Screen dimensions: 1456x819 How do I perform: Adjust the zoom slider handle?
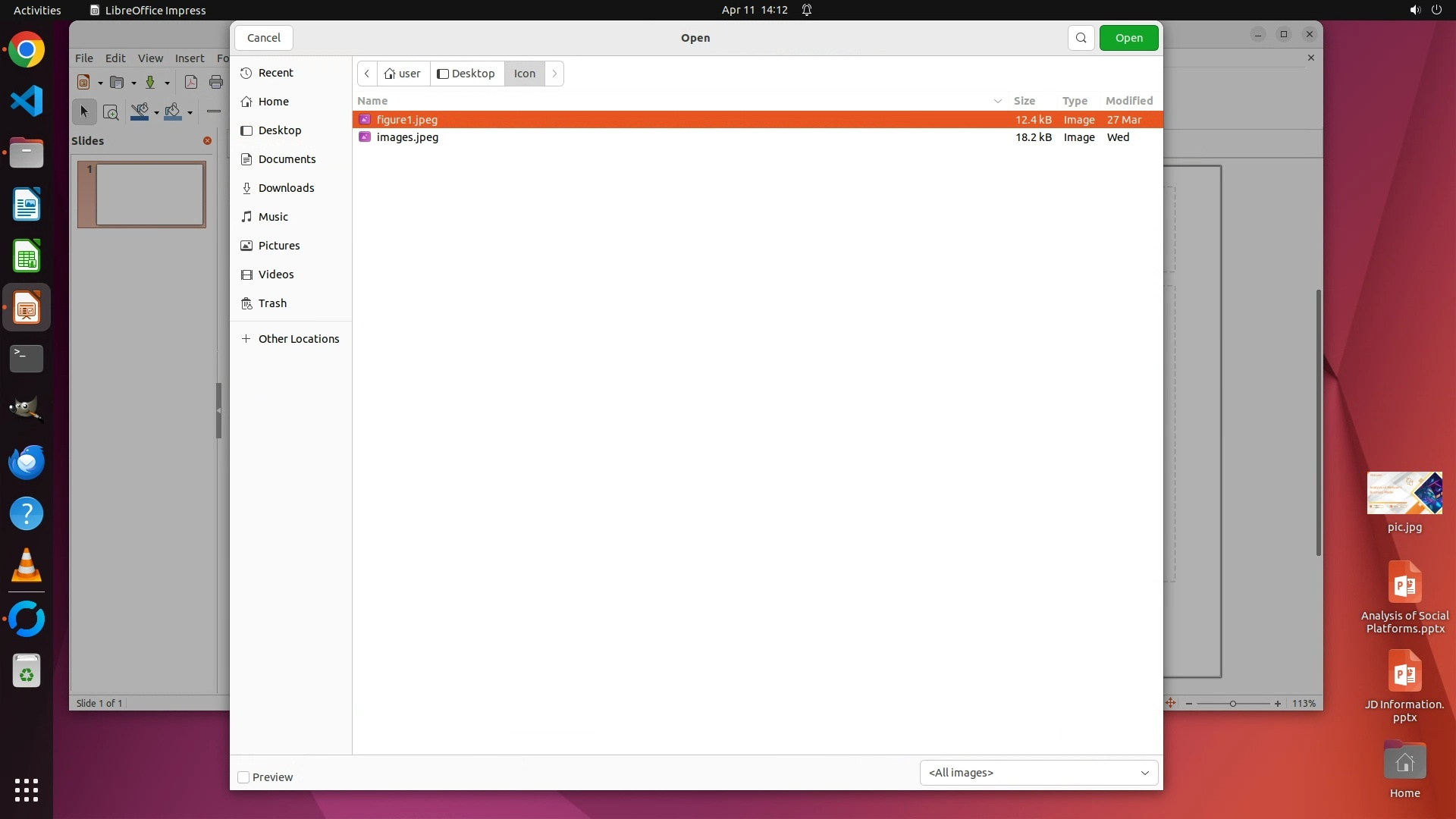pos(1233,704)
